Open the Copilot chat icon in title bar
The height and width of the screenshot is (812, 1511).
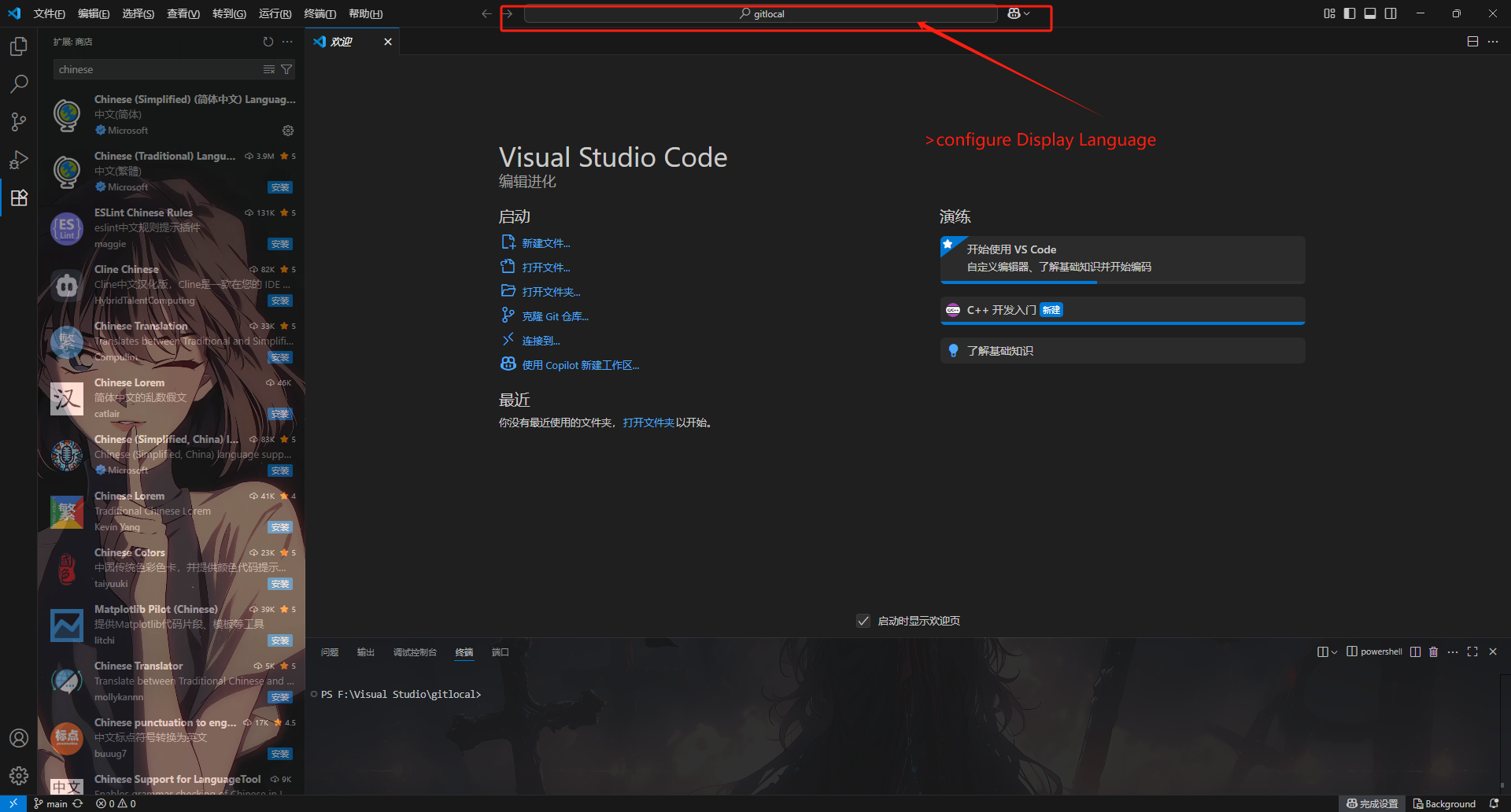[1014, 13]
